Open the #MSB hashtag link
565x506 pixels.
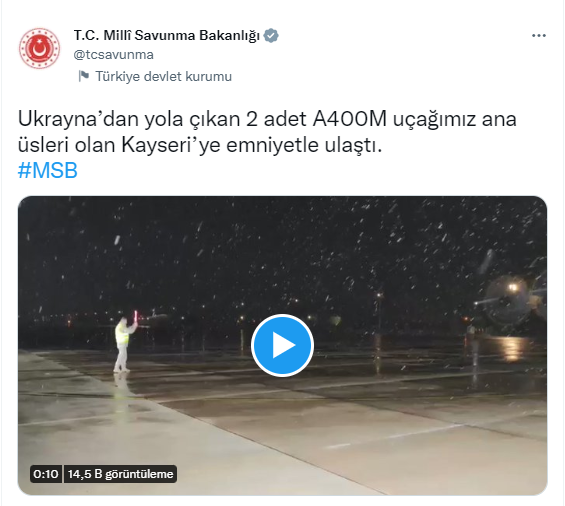pyautogui.click(x=48, y=170)
